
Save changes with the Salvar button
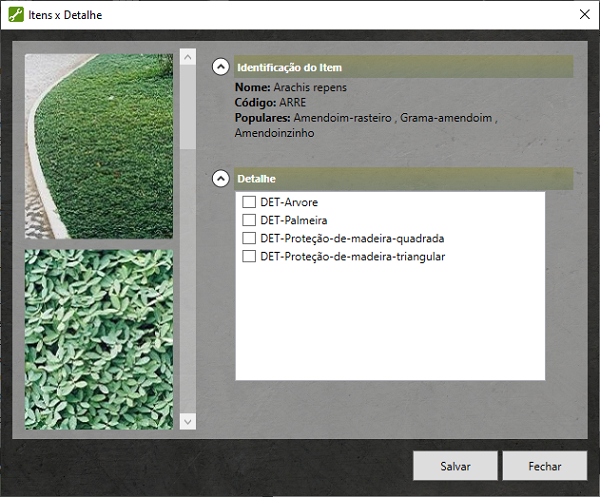(x=455, y=466)
